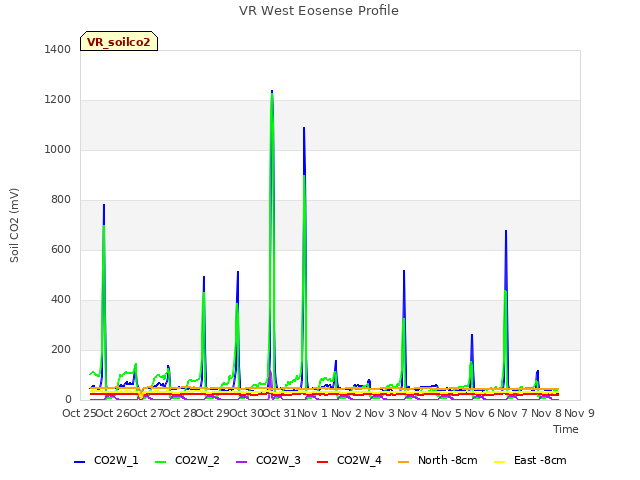Click the Nov 1 x-axis tick label
Screen dimensions: 640x480
pyautogui.click(x=312, y=413)
